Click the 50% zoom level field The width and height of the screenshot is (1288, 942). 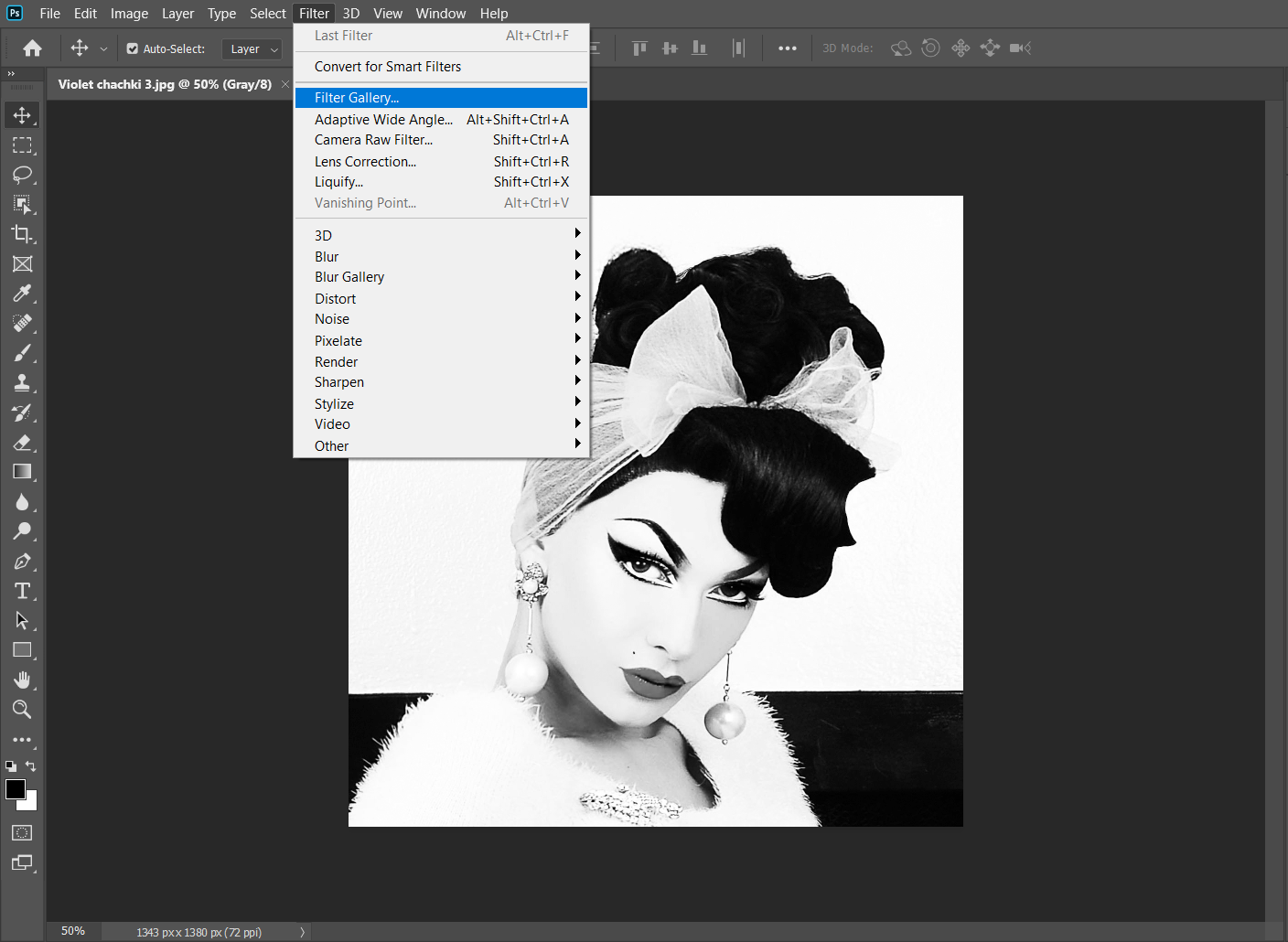(73, 931)
